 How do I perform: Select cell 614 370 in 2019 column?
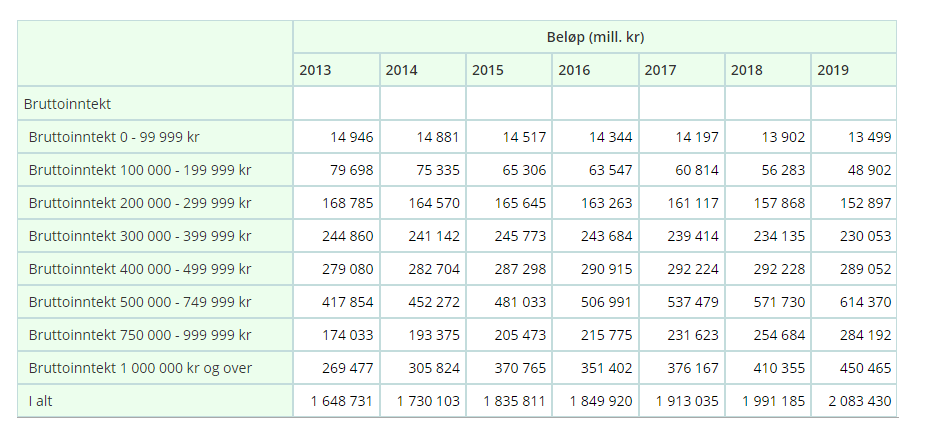[867, 302]
